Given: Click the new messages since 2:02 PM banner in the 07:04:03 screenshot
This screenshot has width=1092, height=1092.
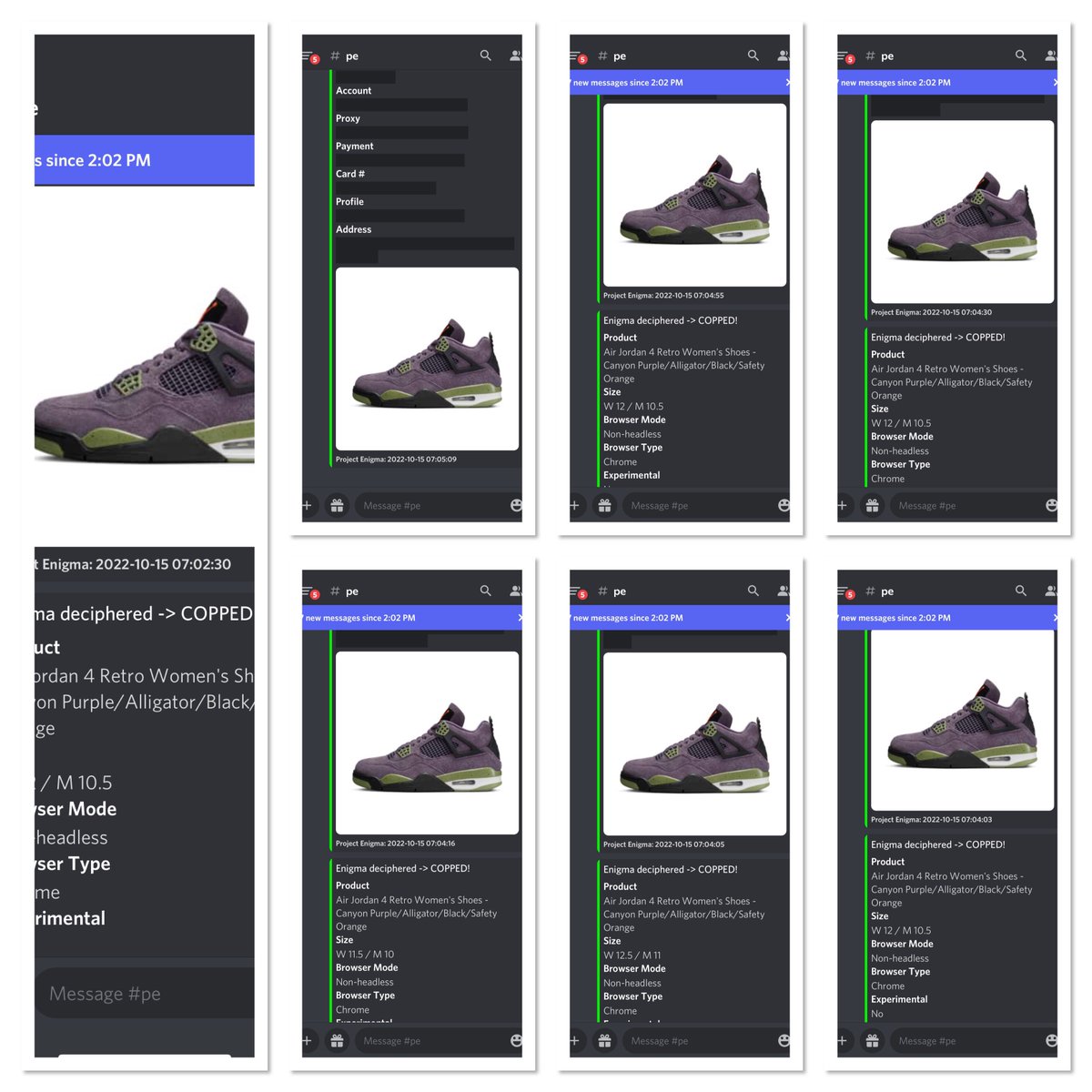Looking at the screenshot, I should [947, 617].
